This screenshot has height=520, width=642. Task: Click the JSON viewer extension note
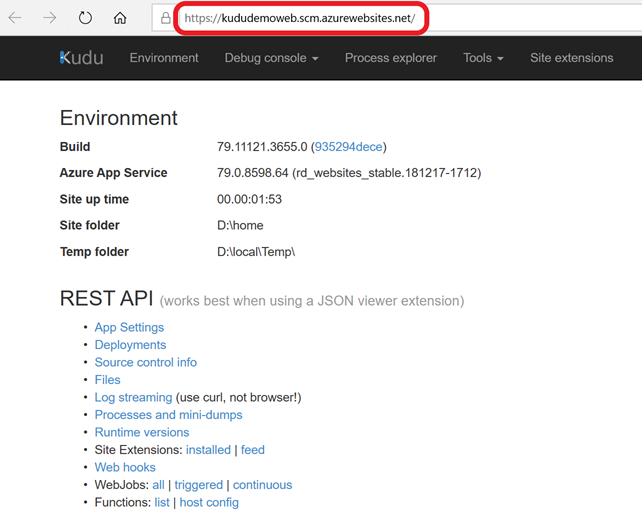point(312,301)
